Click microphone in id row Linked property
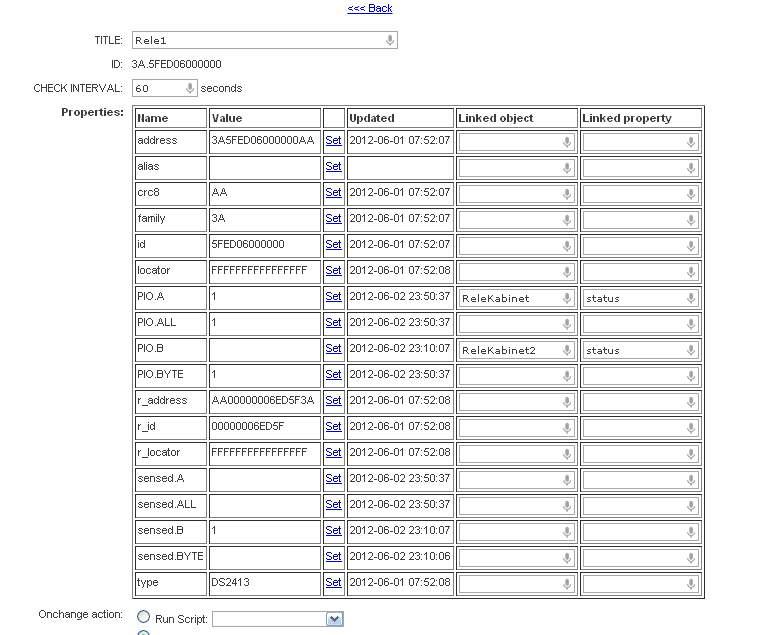Viewport: 762px width, 635px height. pos(691,246)
